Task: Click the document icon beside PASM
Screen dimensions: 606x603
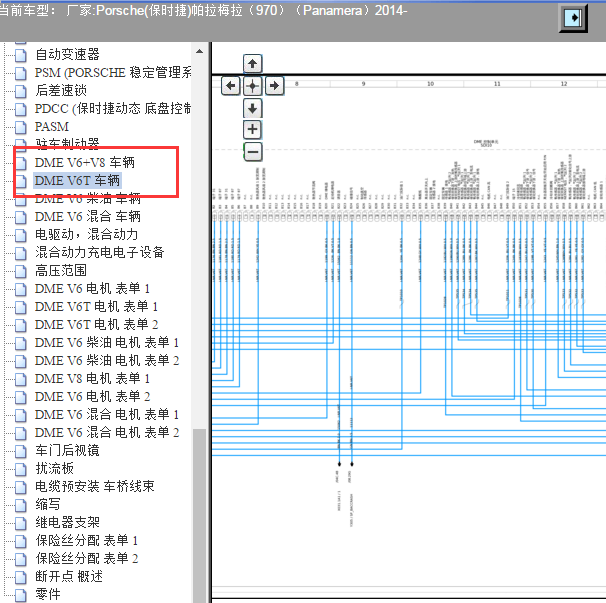Action: (21, 127)
